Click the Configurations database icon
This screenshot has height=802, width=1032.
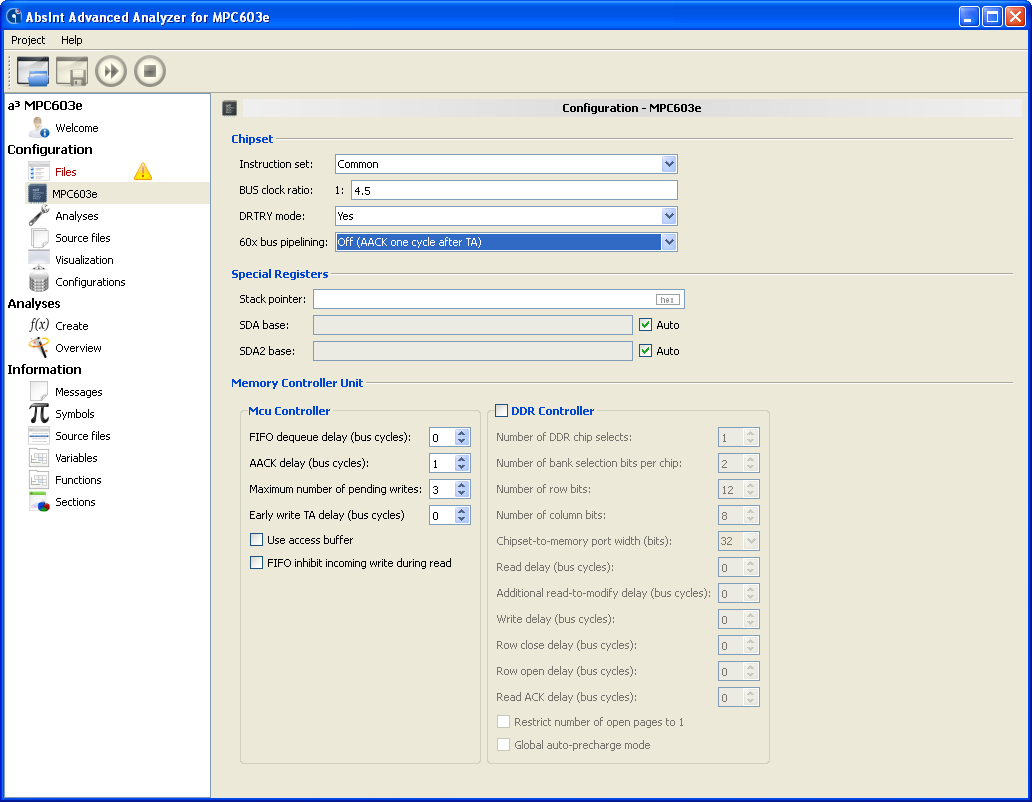[x=39, y=282]
